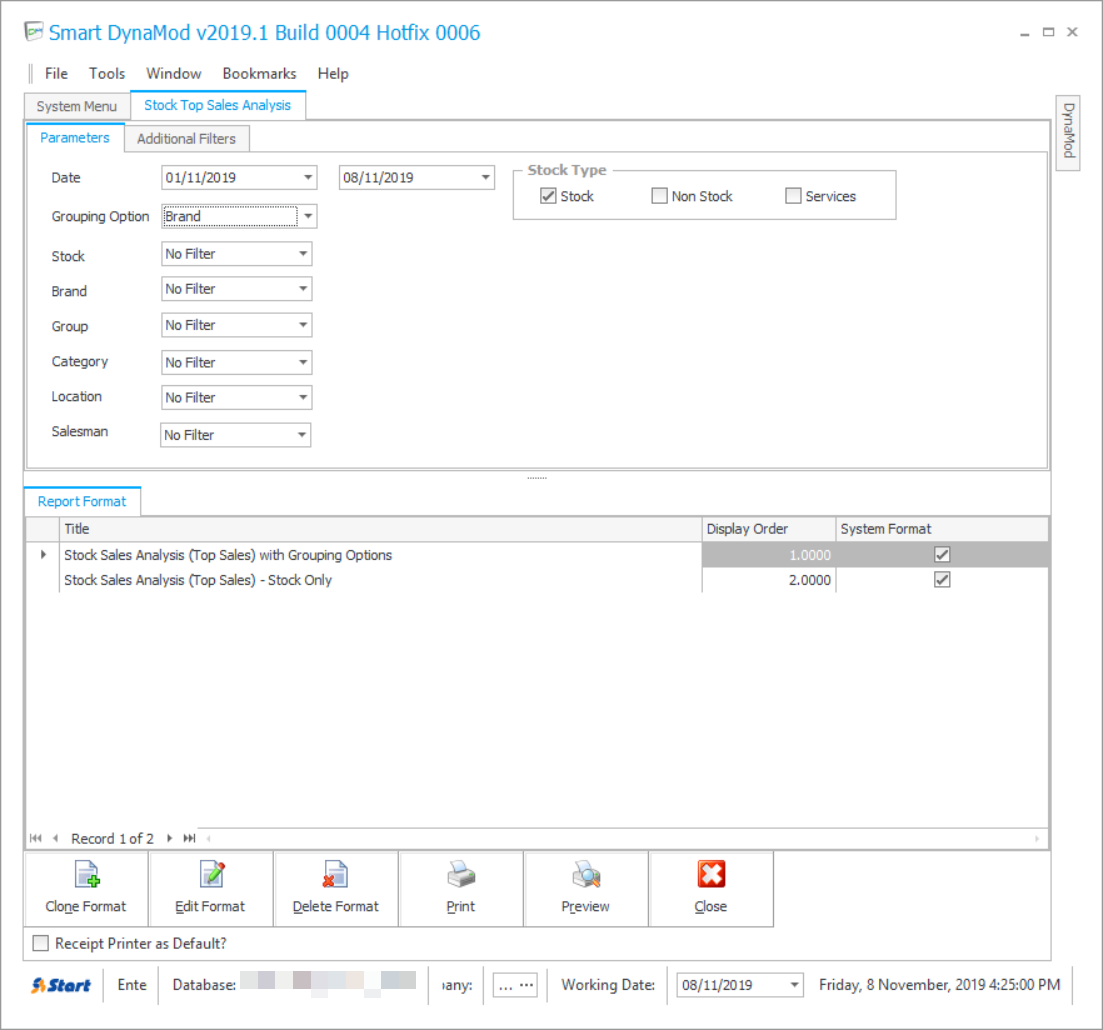Click the Delete Format icon
Screen dimensions: 1103x1030
coord(336,875)
